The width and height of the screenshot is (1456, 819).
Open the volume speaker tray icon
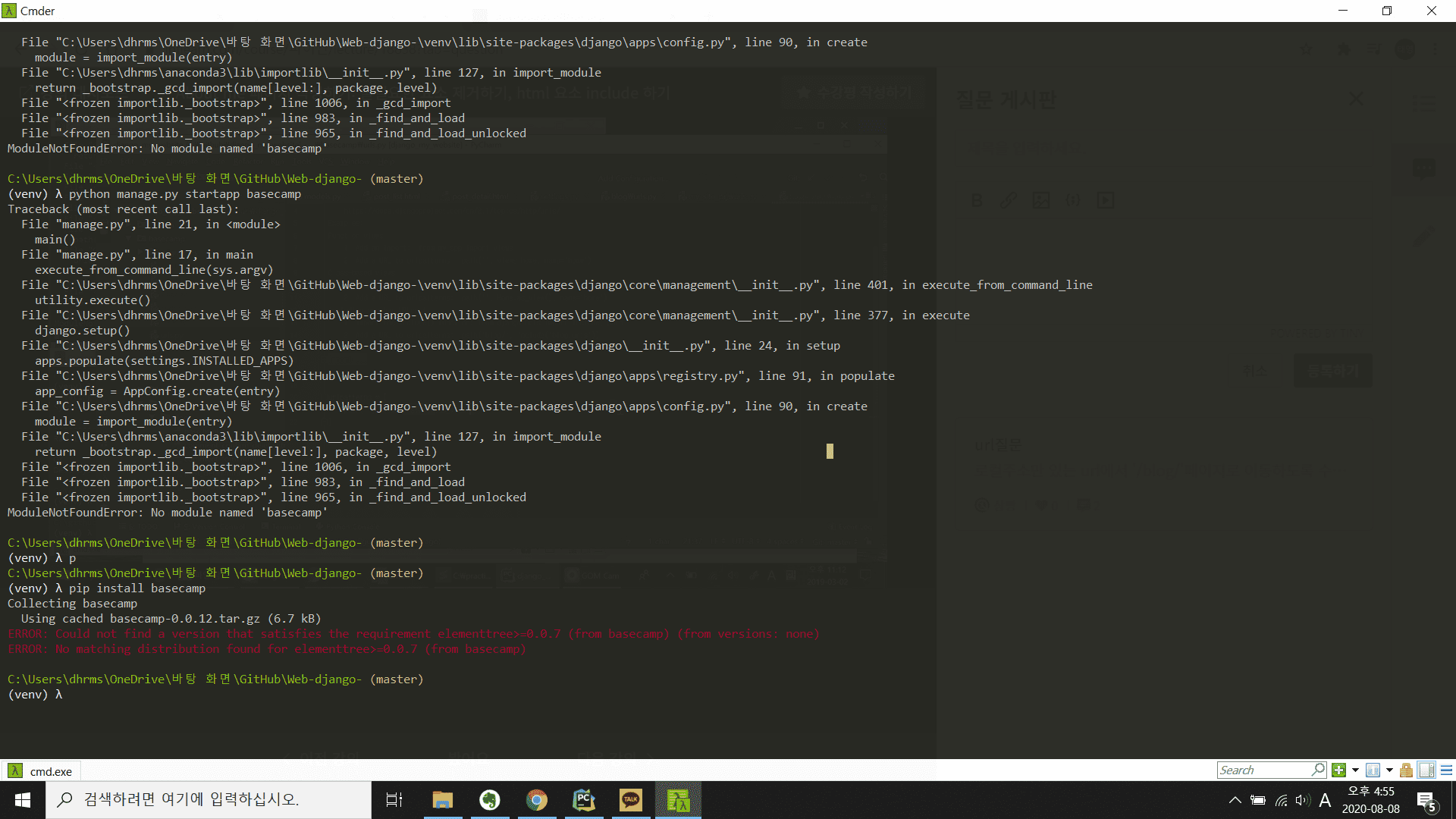point(1303,800)
